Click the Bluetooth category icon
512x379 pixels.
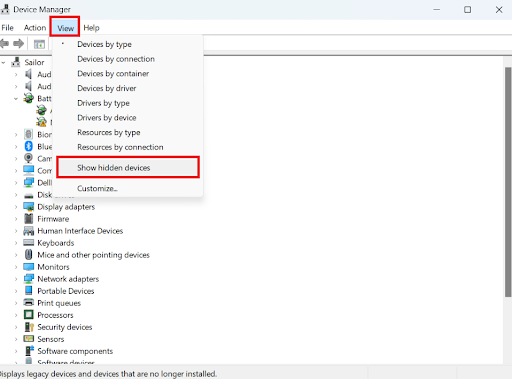click(29, 146)
